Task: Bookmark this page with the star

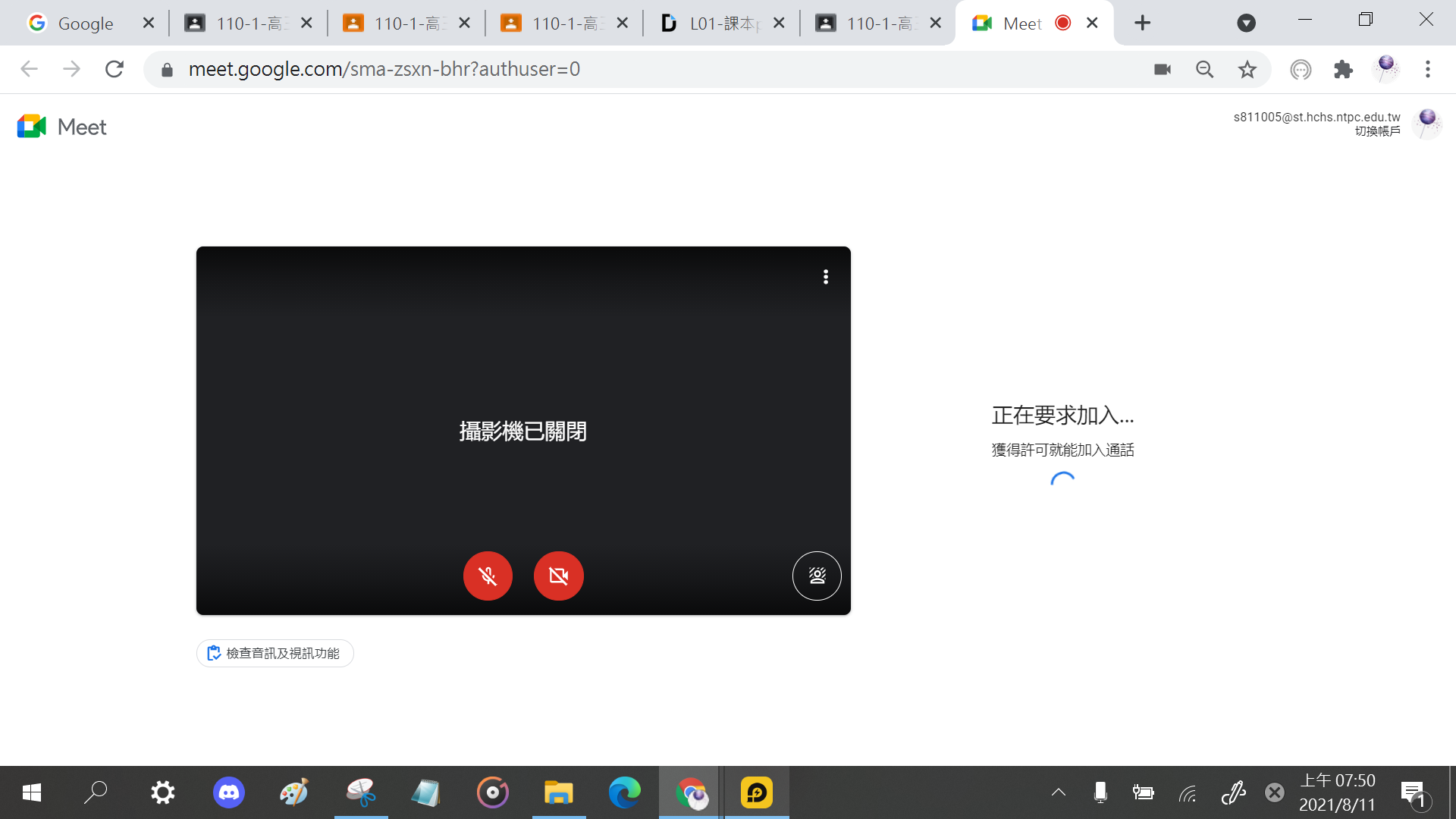Action: (x=1247, y=70)
